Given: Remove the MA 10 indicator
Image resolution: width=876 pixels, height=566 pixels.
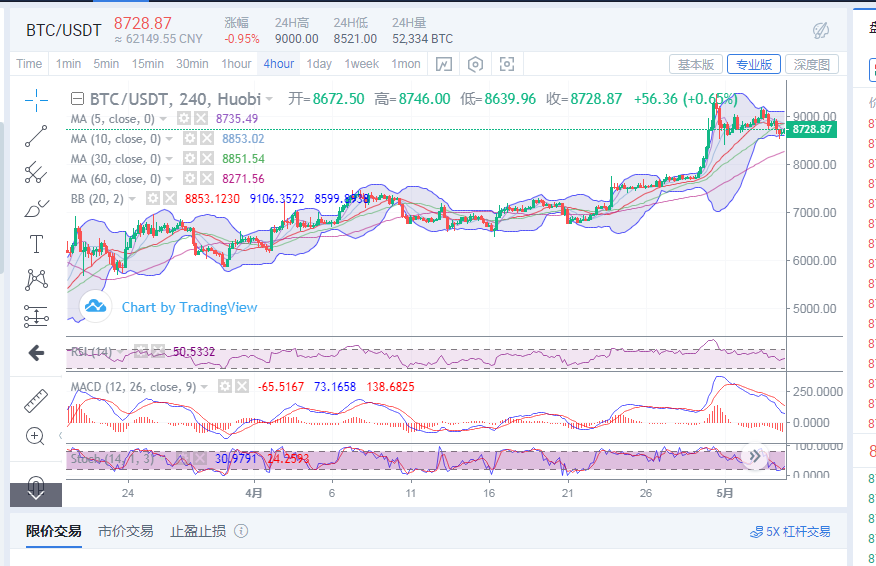Looking at the screenshot, I should point(207,139).
